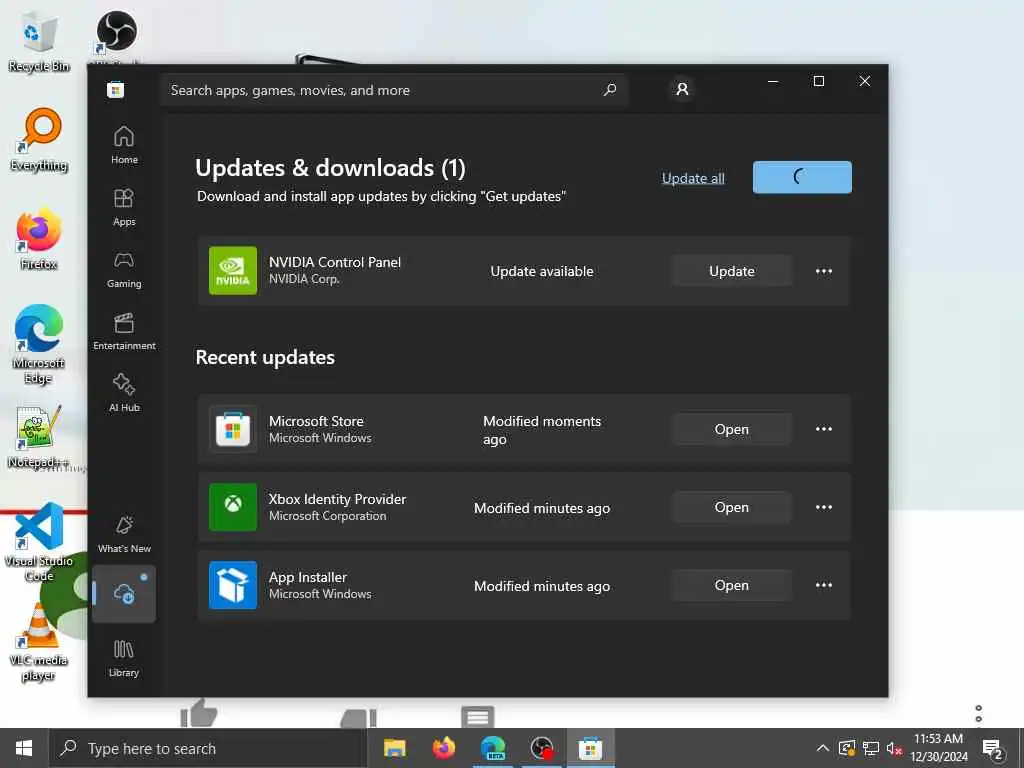Screen dimensions: 1024x768
Task: Open Xbox Identity Provider
Action: [731, 507]
